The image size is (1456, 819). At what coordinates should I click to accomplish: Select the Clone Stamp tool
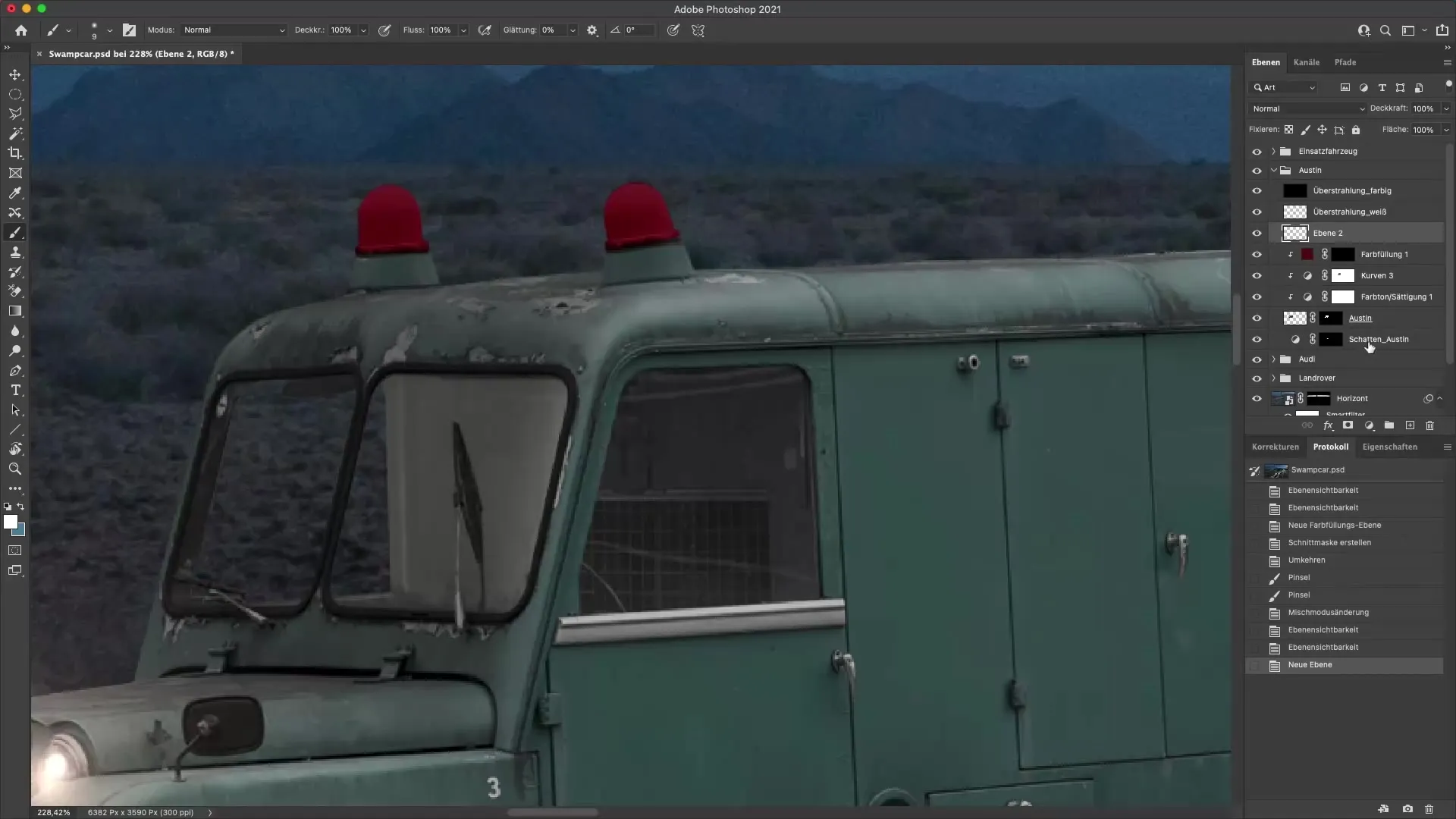coord(15,253)
